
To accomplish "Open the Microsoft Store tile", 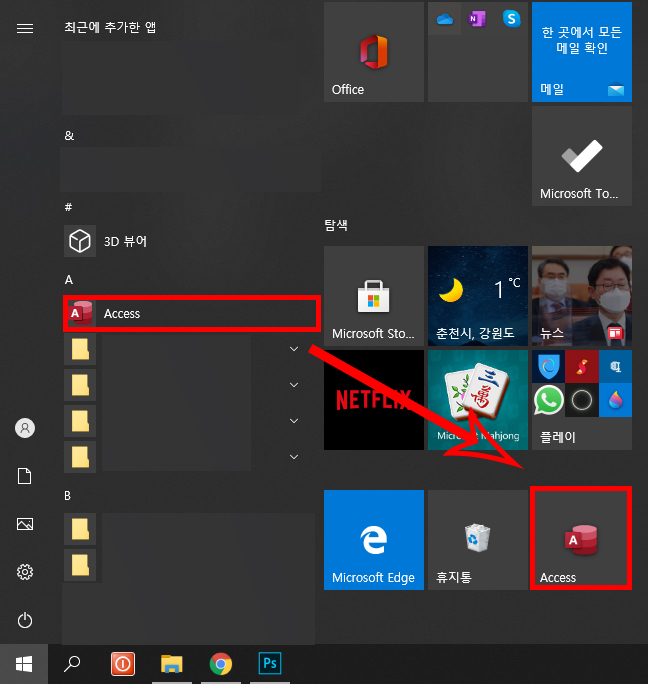I will [x=374, y=296].
